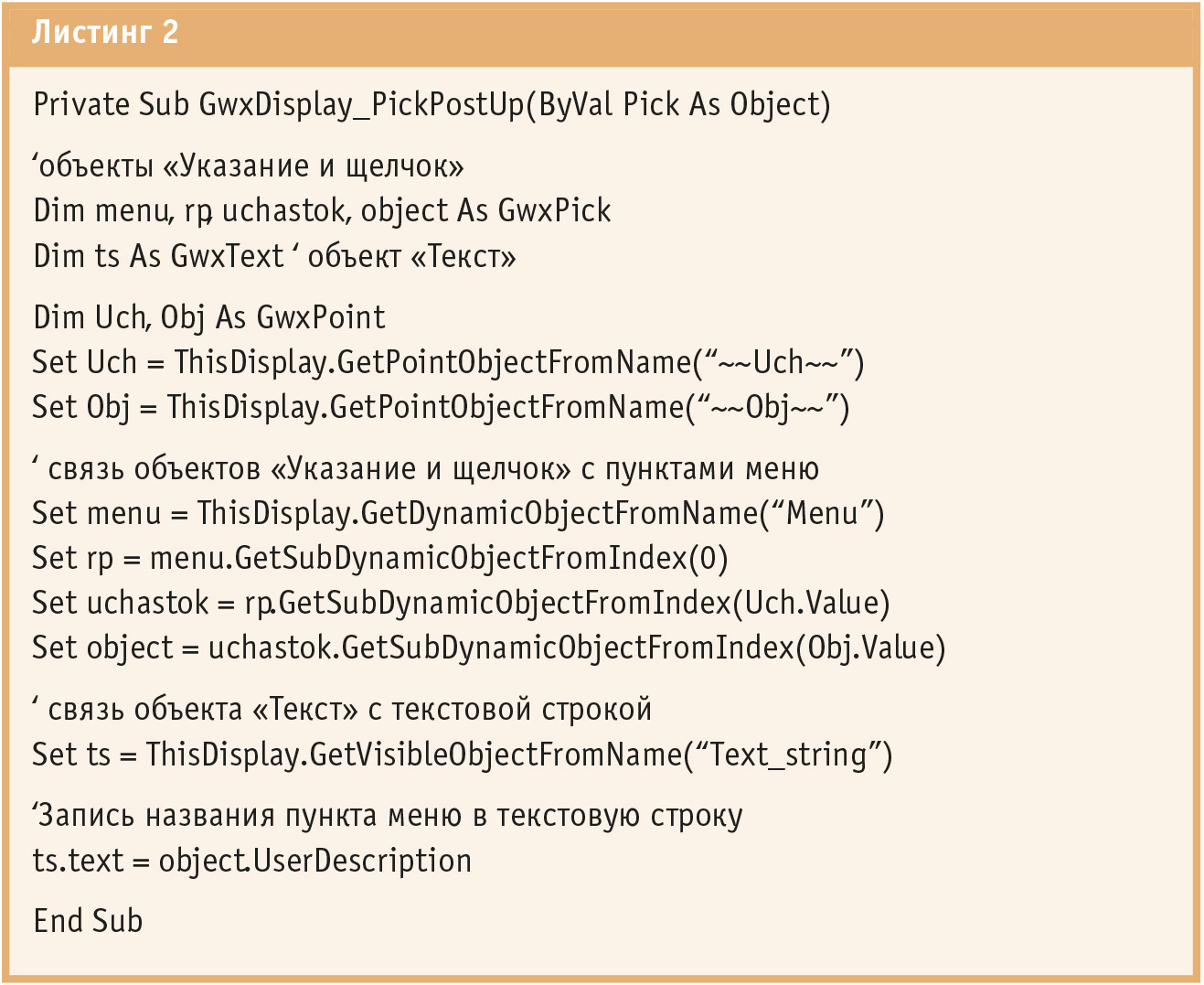The height and width of the screenshot is (985, 1204).
Task: Click the comment 'Запись названия пункта меню'
Action: point(388,816)
